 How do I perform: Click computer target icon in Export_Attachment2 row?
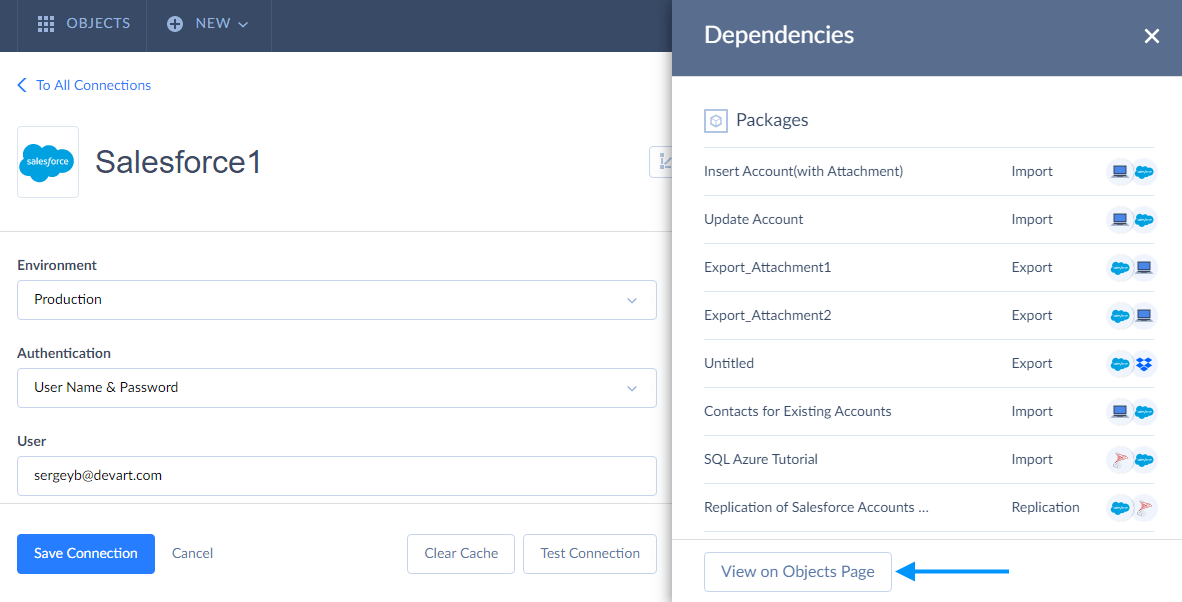click(x=1144, y=316)
